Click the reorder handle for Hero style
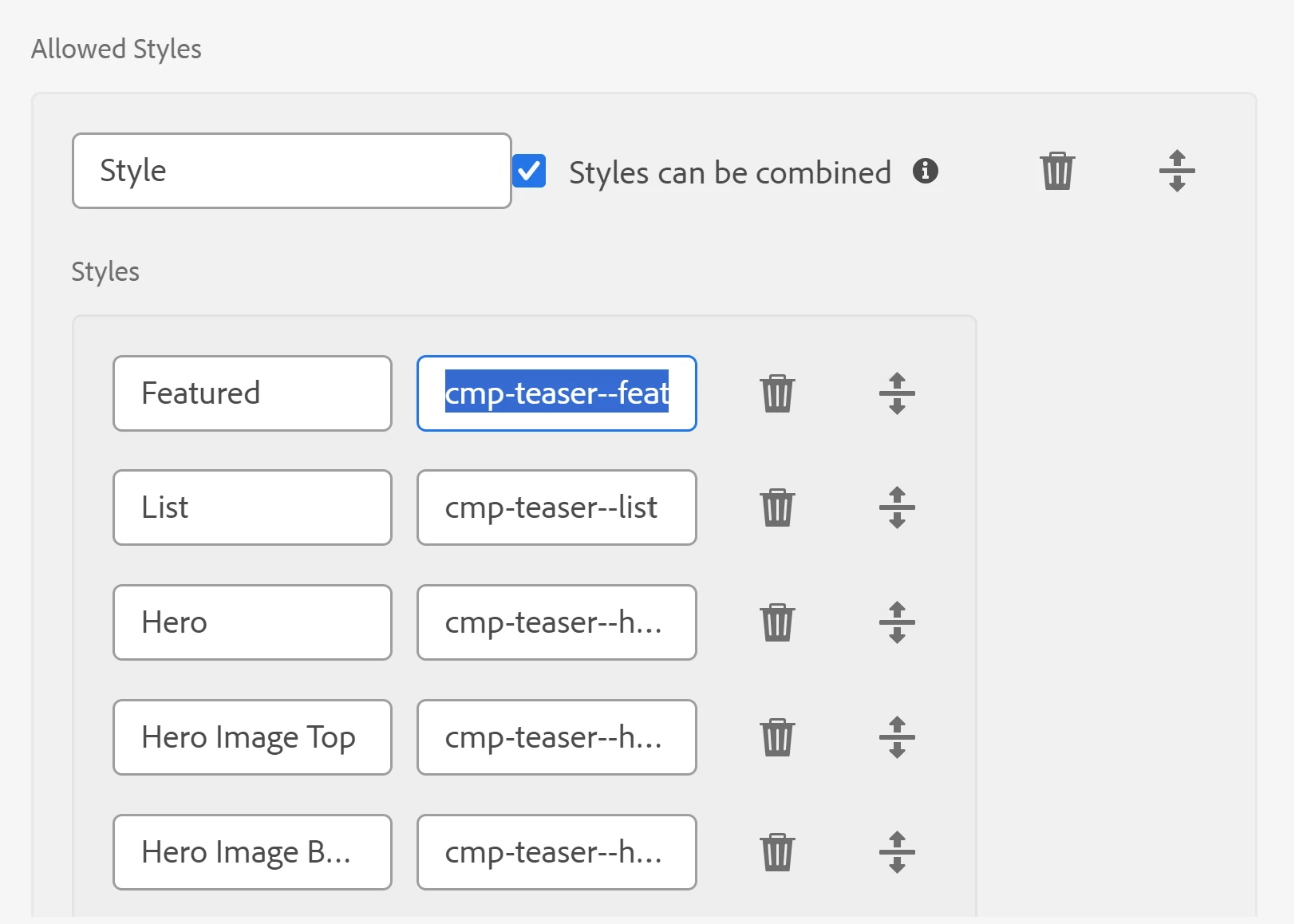The image size is (1295, 924). coord(897,622)
